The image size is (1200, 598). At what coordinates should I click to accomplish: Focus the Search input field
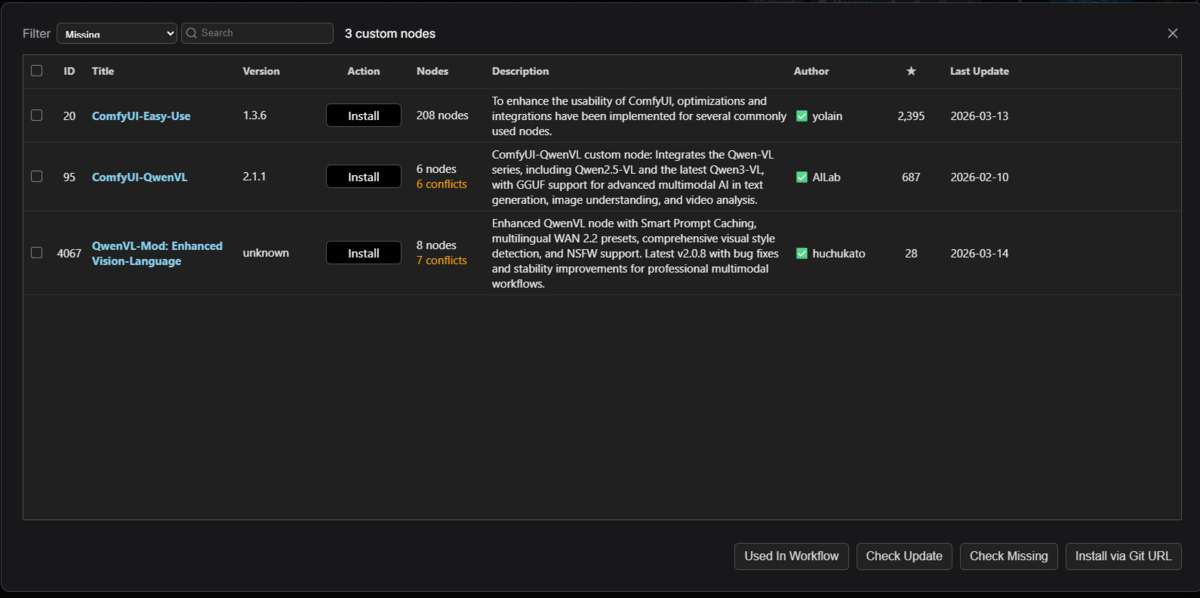tap(265, 33)
